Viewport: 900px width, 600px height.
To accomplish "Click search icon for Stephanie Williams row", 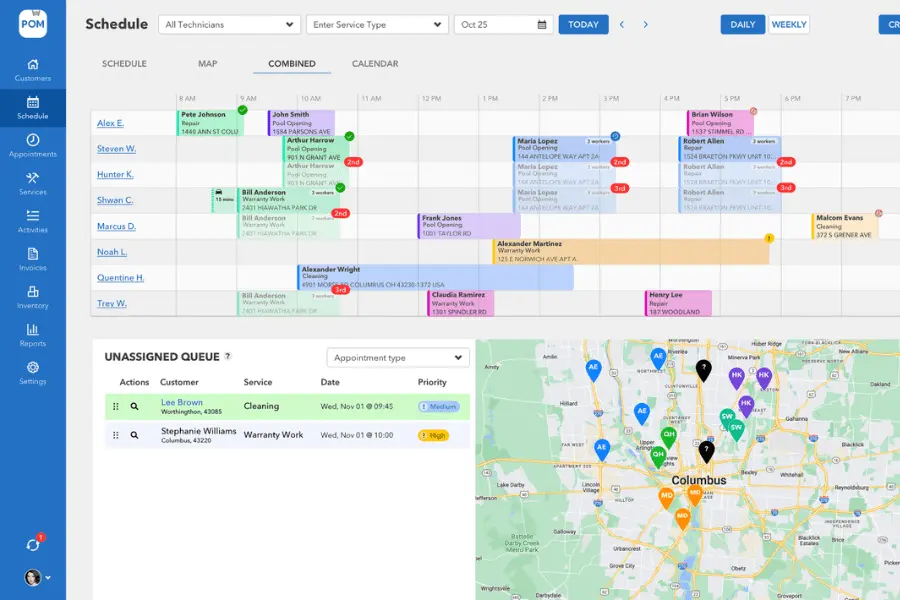I will pos(134,435).
